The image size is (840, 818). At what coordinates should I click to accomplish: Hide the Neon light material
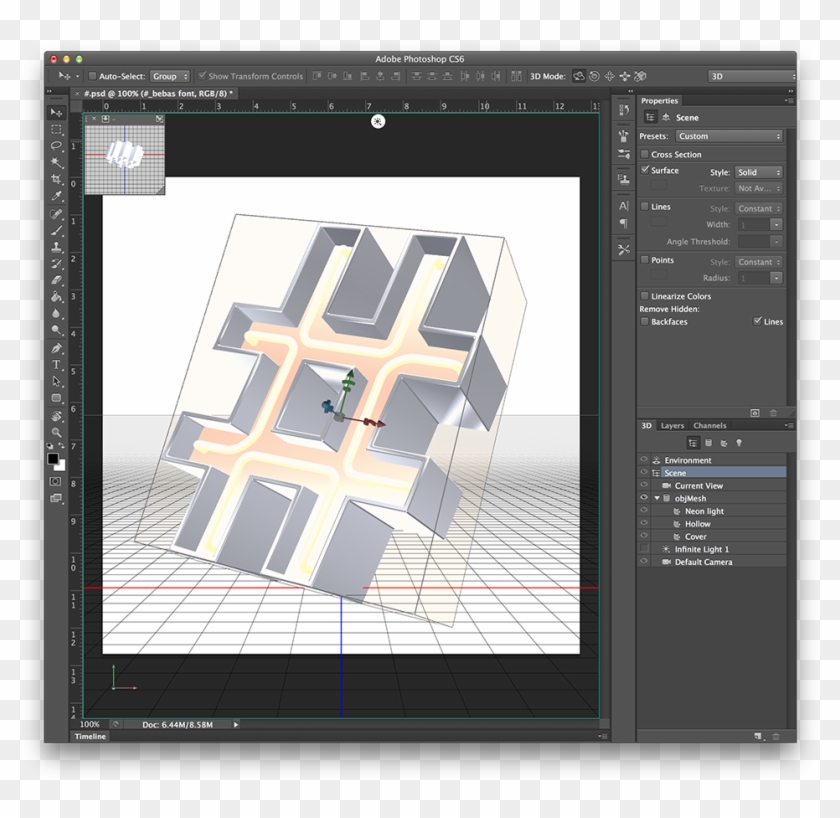point(642,510)
